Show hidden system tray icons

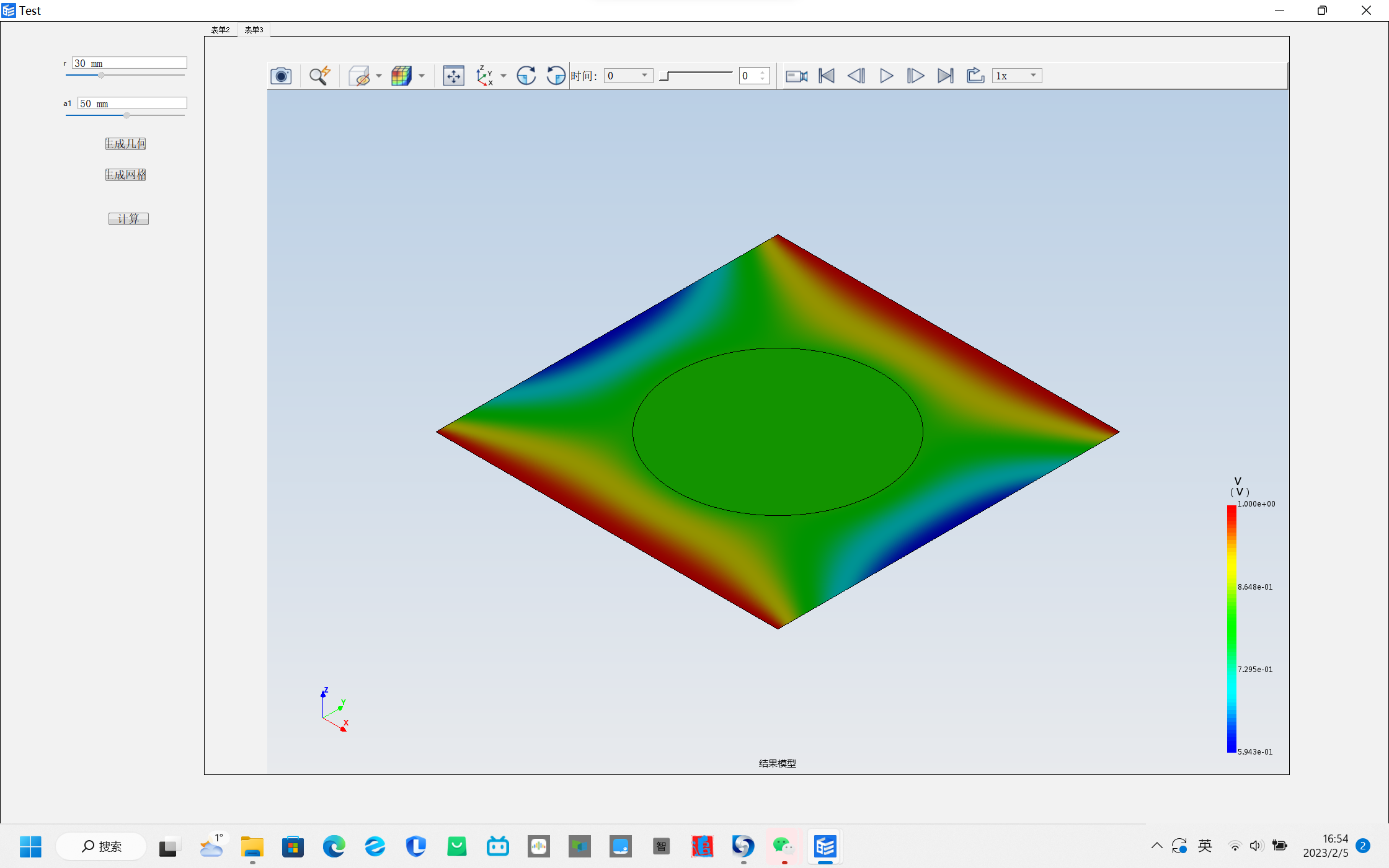(1156, 846)
